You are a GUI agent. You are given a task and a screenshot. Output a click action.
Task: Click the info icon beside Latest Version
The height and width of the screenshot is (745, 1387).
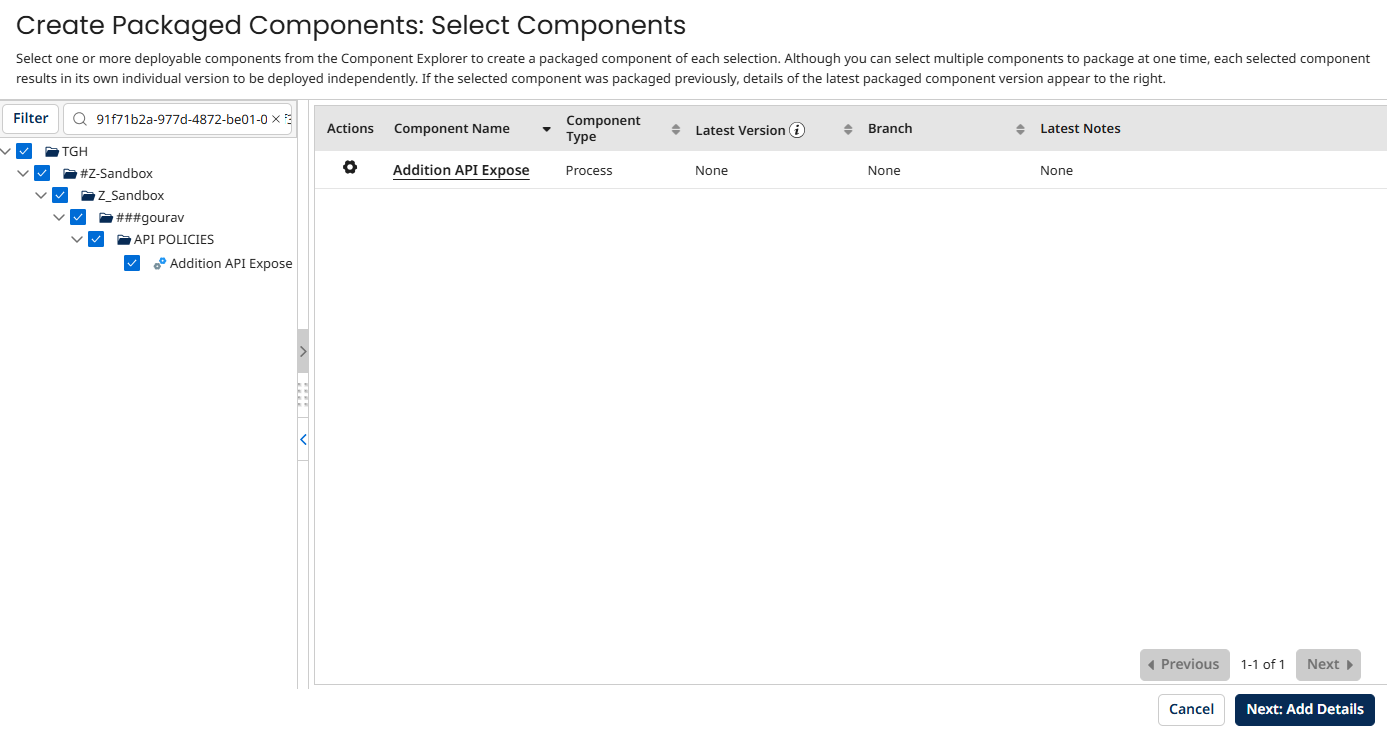(x=797, y=130)
